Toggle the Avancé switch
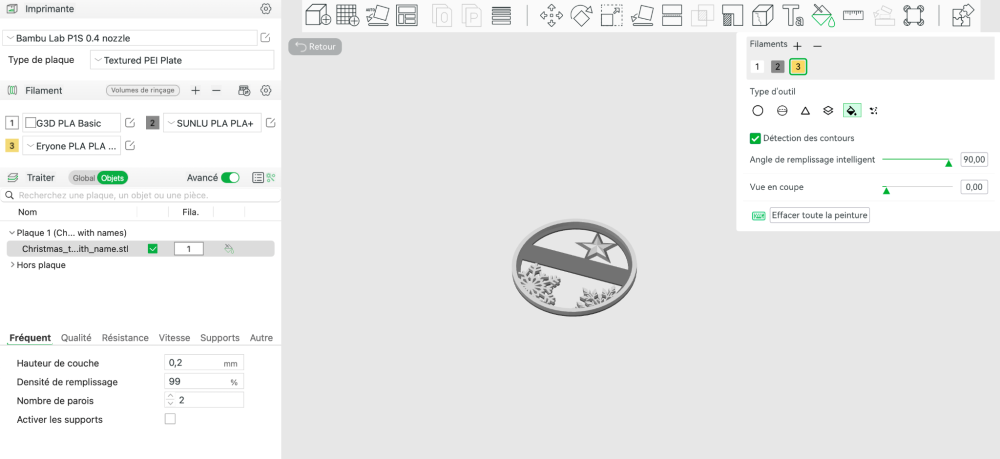This screenshot has width=1000, height=459. click(x=230, y=178)
